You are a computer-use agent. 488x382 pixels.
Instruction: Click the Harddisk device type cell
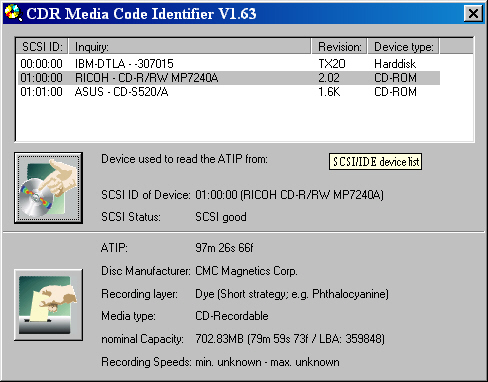tap(395, 64)
